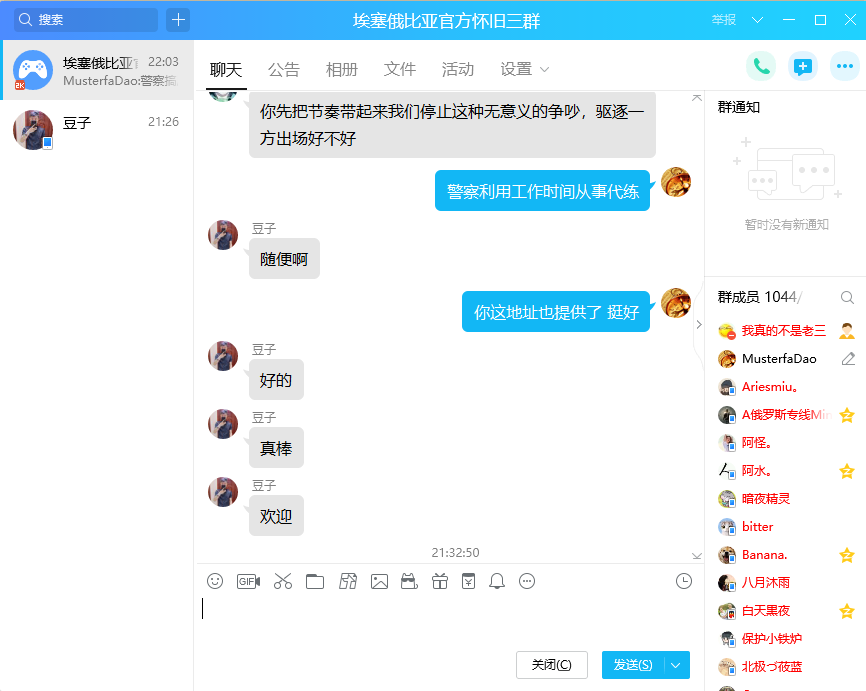This screenshot has height=691, width=866.
Task: Click the edit pencil next to MusterfaDao
Action: 848,359
